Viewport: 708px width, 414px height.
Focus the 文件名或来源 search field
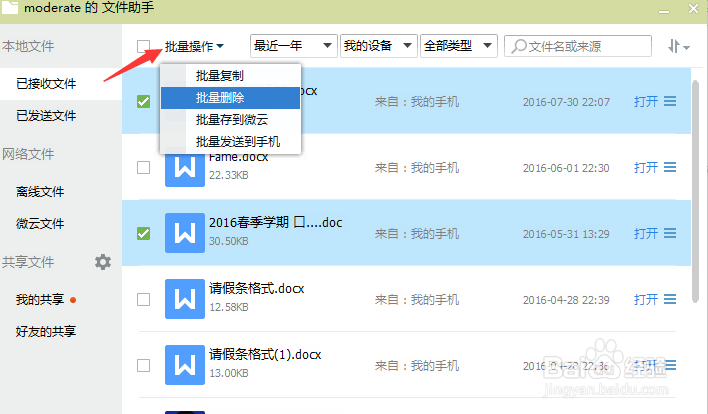(578, 46)
